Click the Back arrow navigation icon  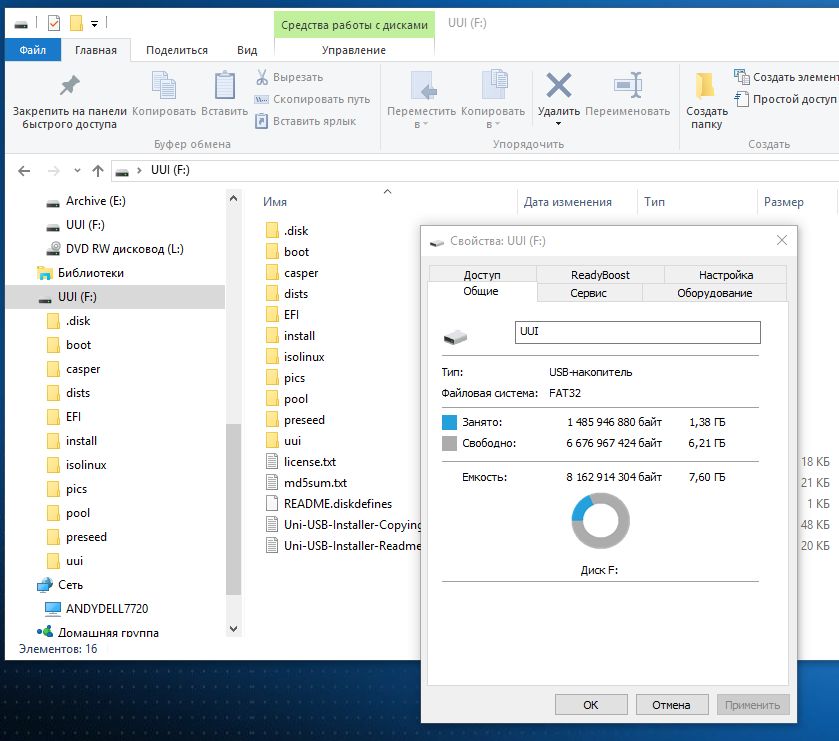click(25, 171)
